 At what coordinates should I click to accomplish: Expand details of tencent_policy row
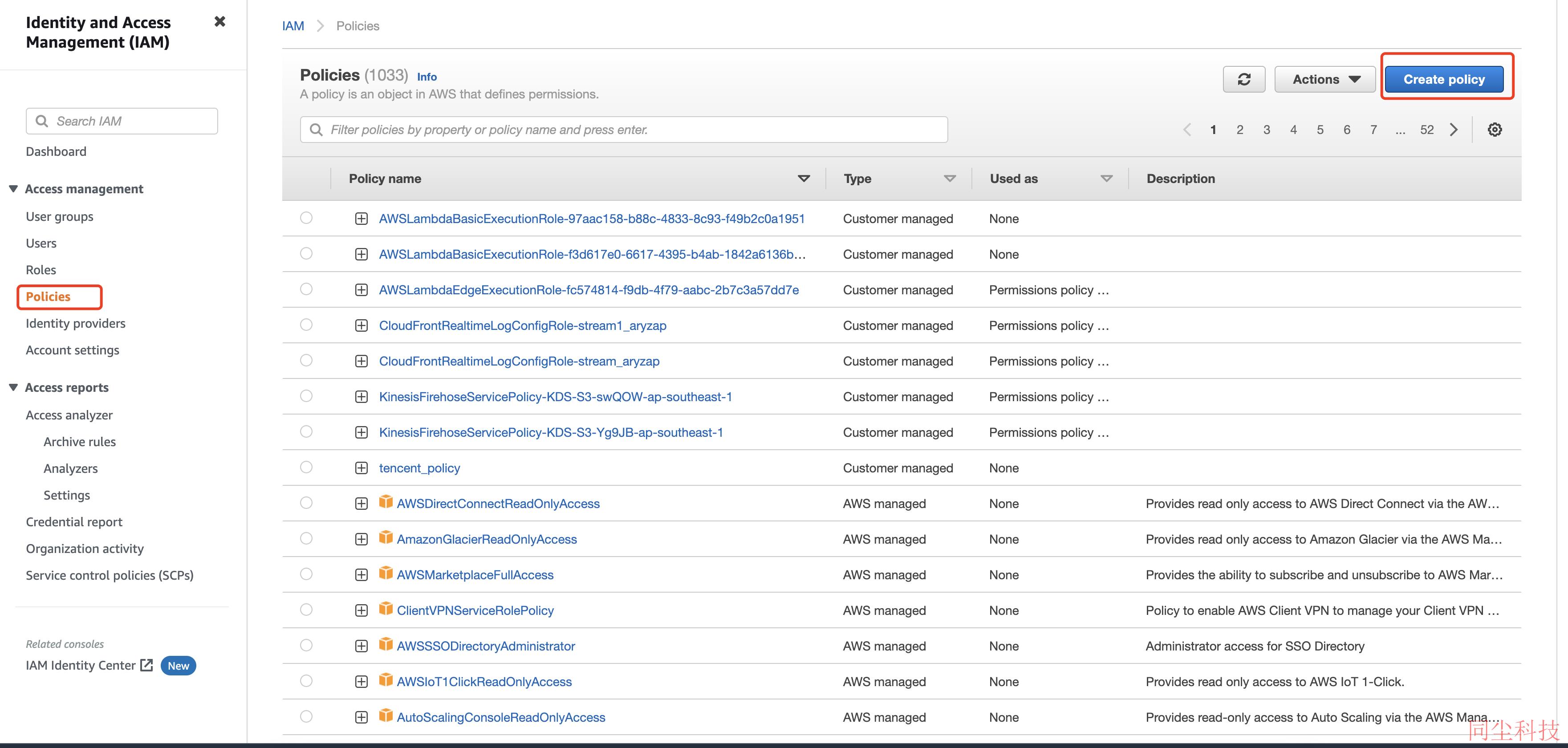362,467
